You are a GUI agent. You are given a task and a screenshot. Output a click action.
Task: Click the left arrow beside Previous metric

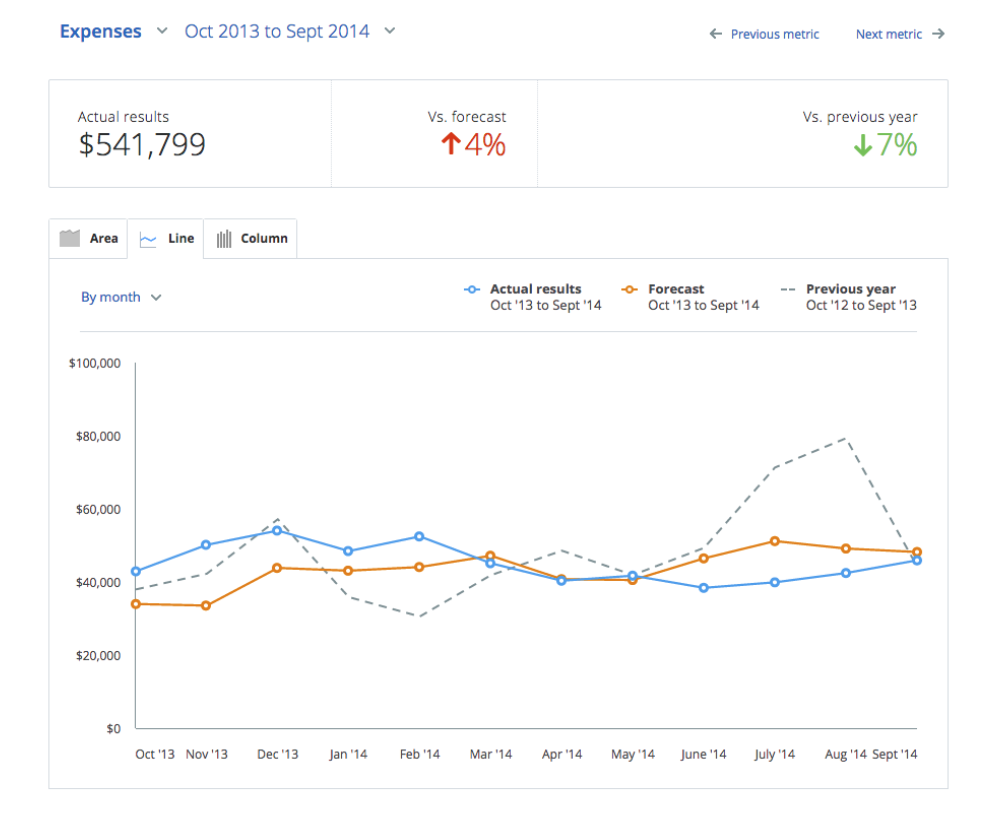click(715, 34)
